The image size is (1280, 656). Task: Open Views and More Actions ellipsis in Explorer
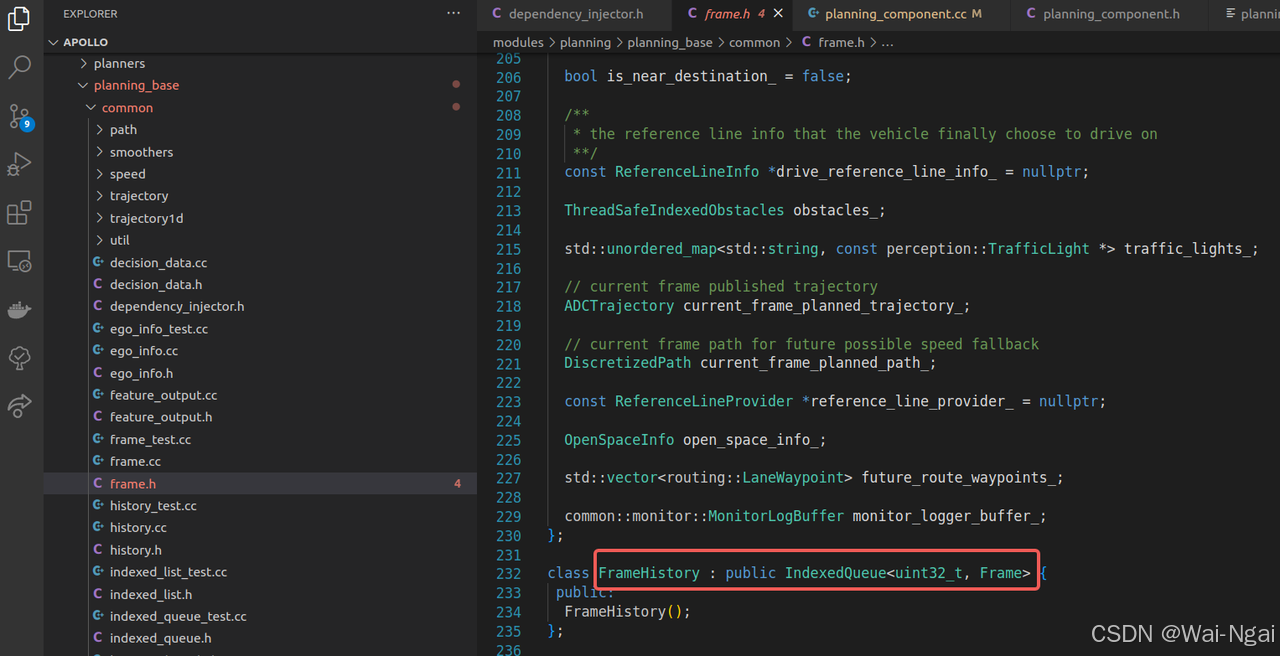click(x=453, y=13)
